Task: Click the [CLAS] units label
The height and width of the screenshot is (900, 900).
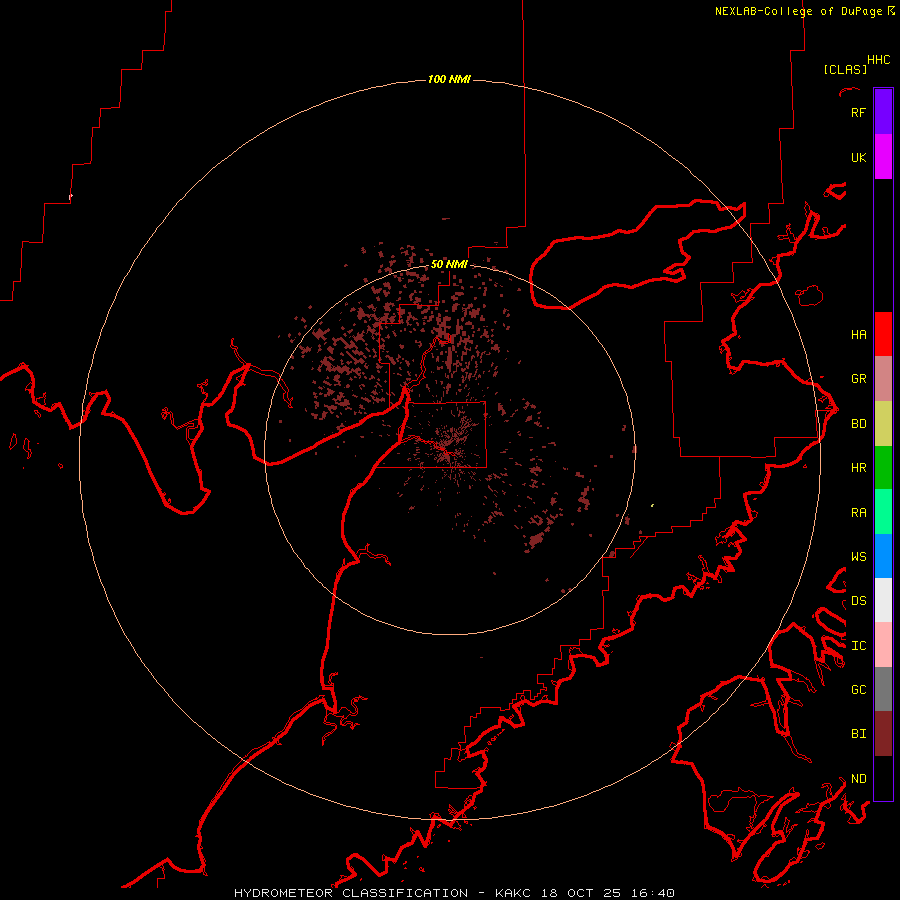Action: click(845, 69)
